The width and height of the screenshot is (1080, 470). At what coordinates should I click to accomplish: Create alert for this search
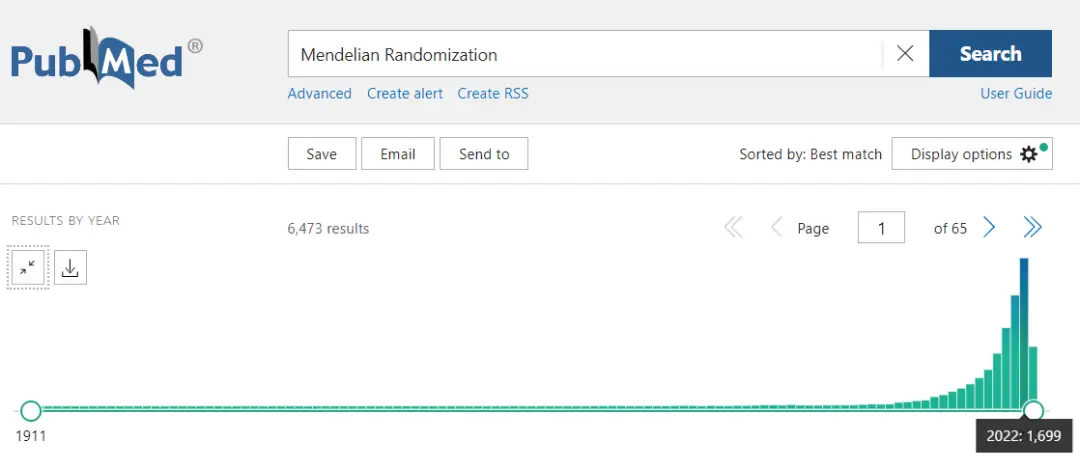pos(405,94)
